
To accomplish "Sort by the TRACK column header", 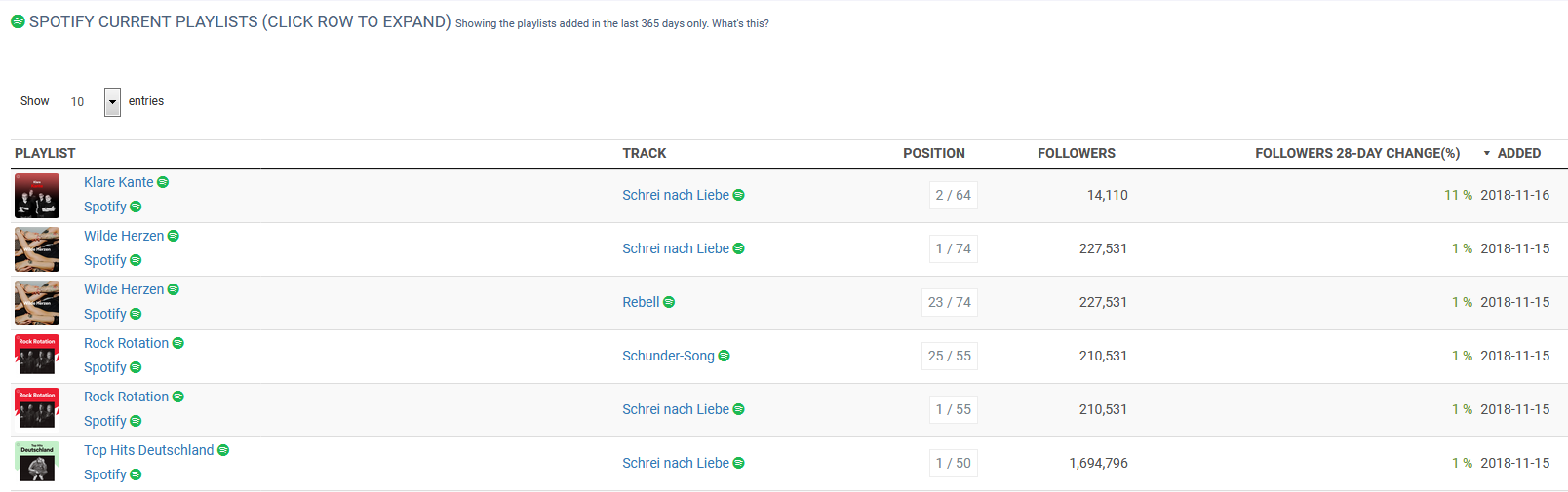I will [645, 153].
